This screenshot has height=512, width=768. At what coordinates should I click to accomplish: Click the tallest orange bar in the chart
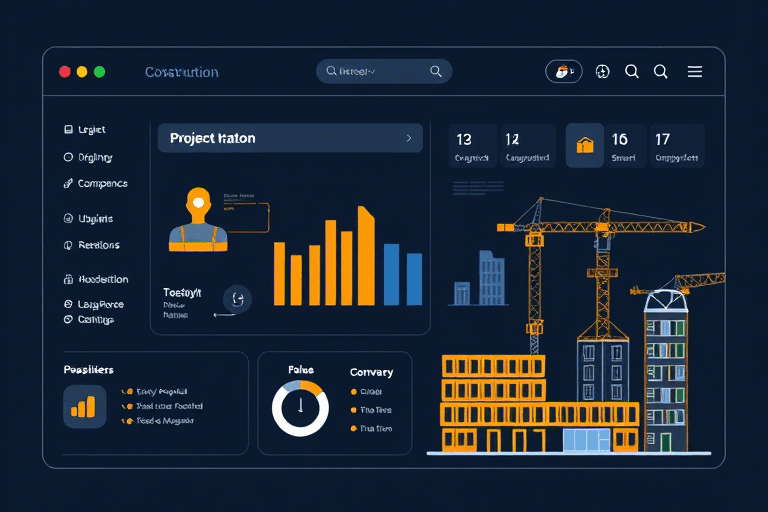(x=366, y=256)
